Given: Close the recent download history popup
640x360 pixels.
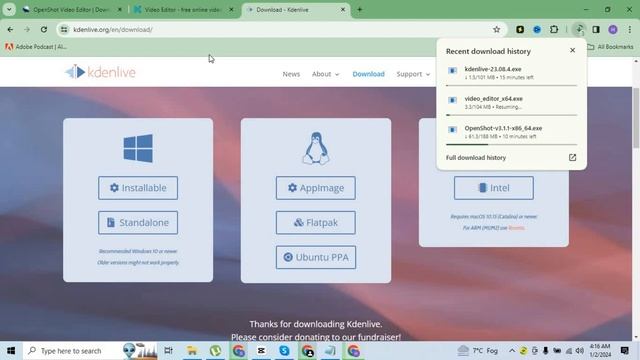Looking at the screenshot, I should 572,50.
